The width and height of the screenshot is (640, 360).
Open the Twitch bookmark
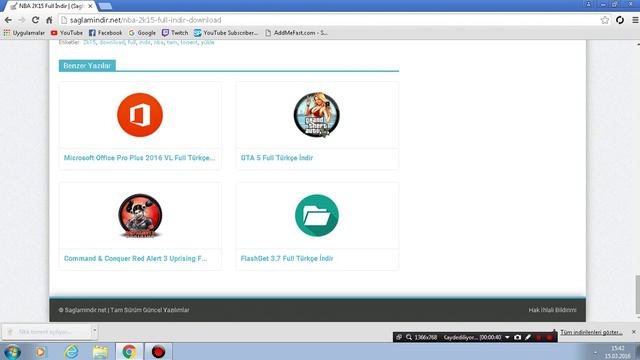[x=175, y=33]
